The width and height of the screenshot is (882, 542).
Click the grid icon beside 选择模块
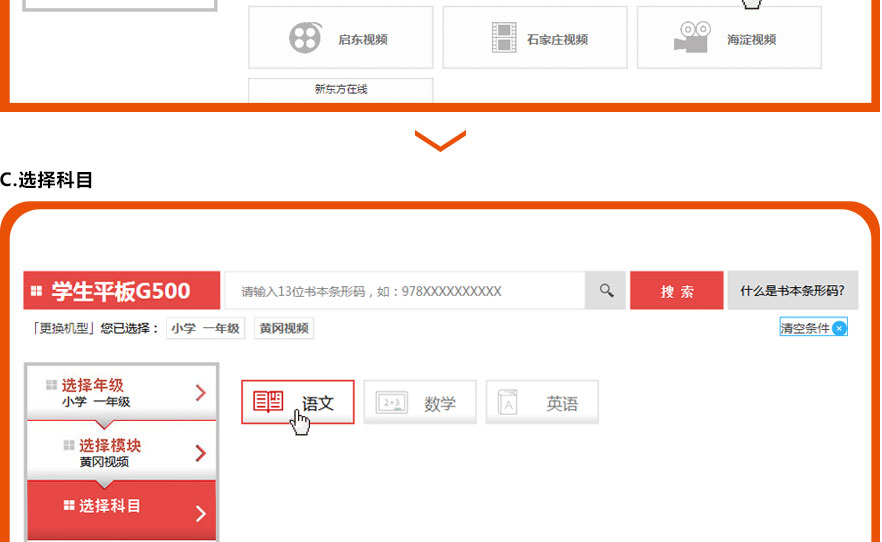coord(69,445)
